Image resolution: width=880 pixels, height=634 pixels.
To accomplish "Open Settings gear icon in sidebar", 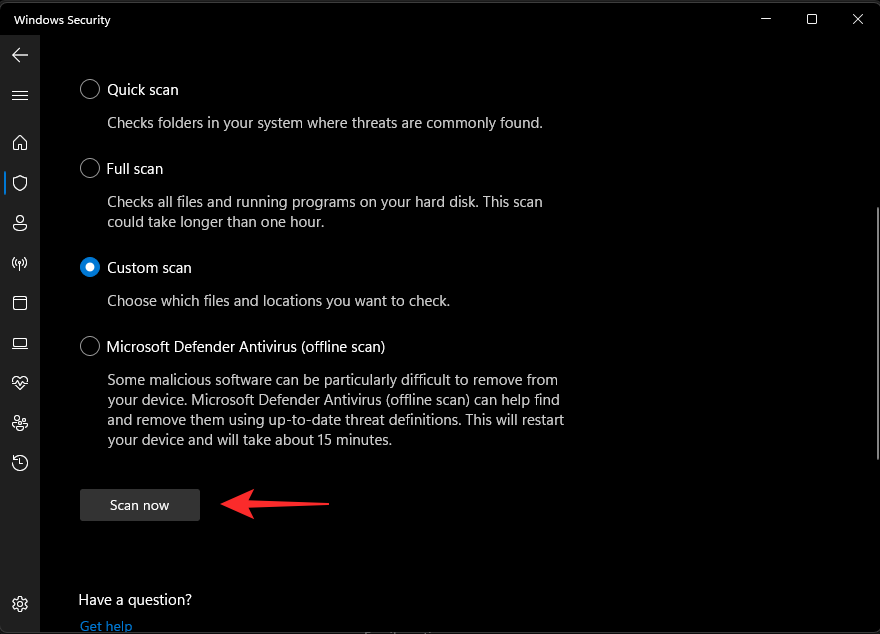I will click(x=20, y=604).
